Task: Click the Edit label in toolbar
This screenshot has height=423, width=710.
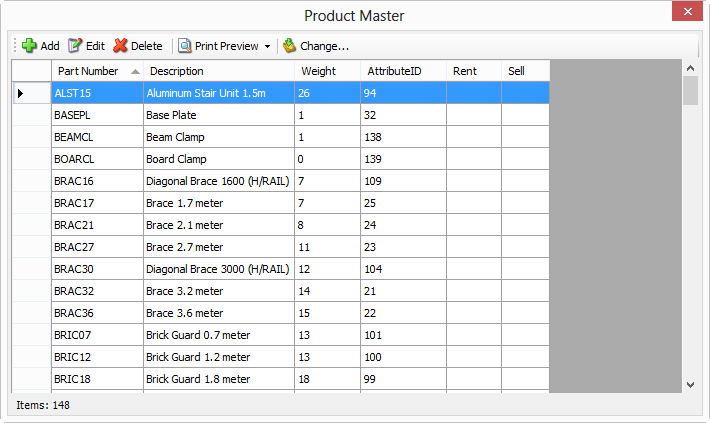Action: coord(95,46)
